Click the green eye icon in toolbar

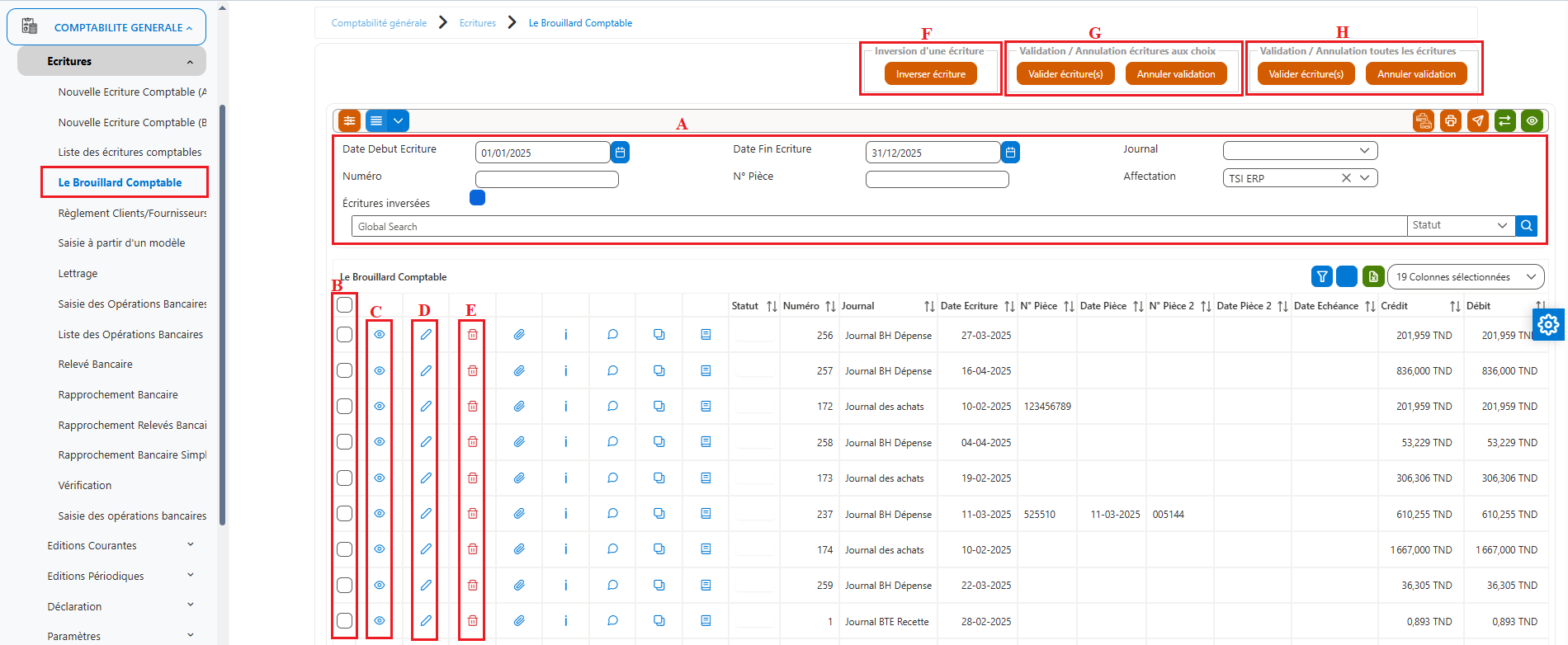tap(1532, 121)
